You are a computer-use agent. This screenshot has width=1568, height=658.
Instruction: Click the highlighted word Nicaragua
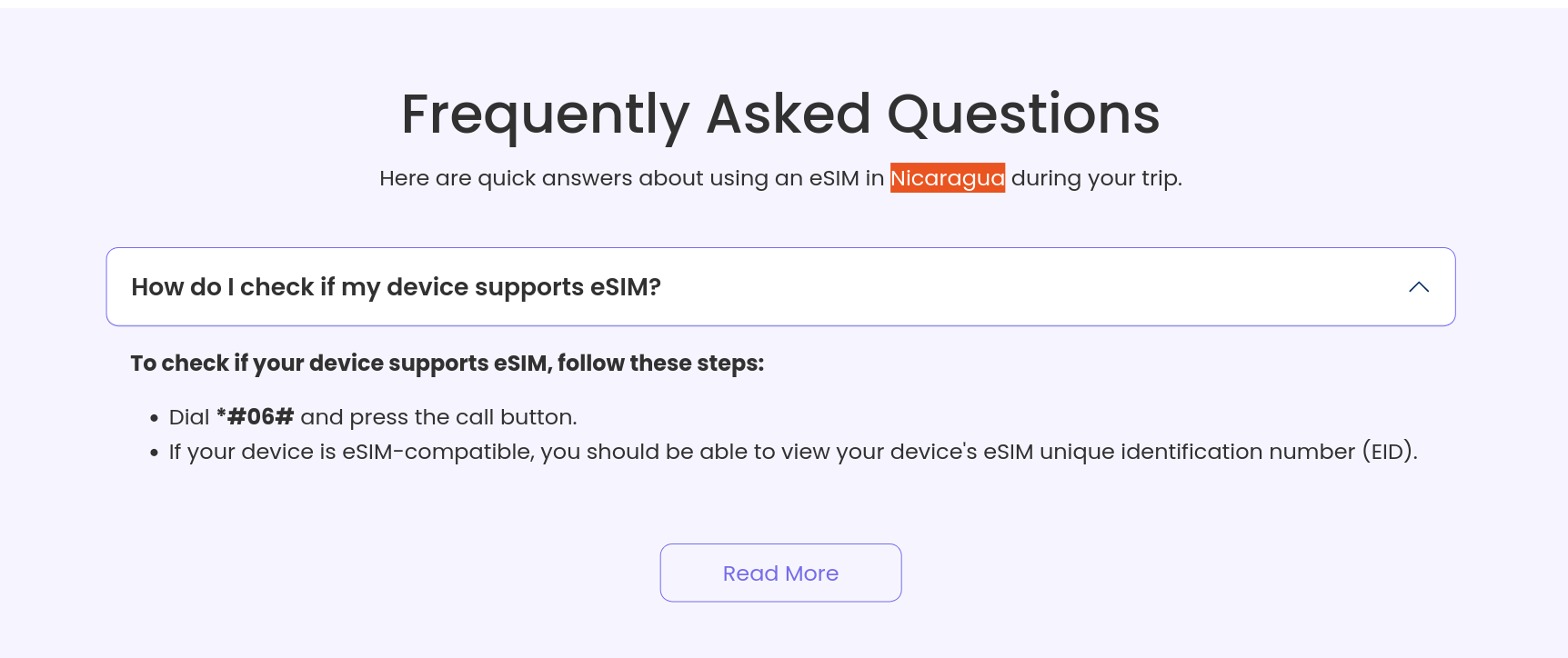tap(947, 178)
